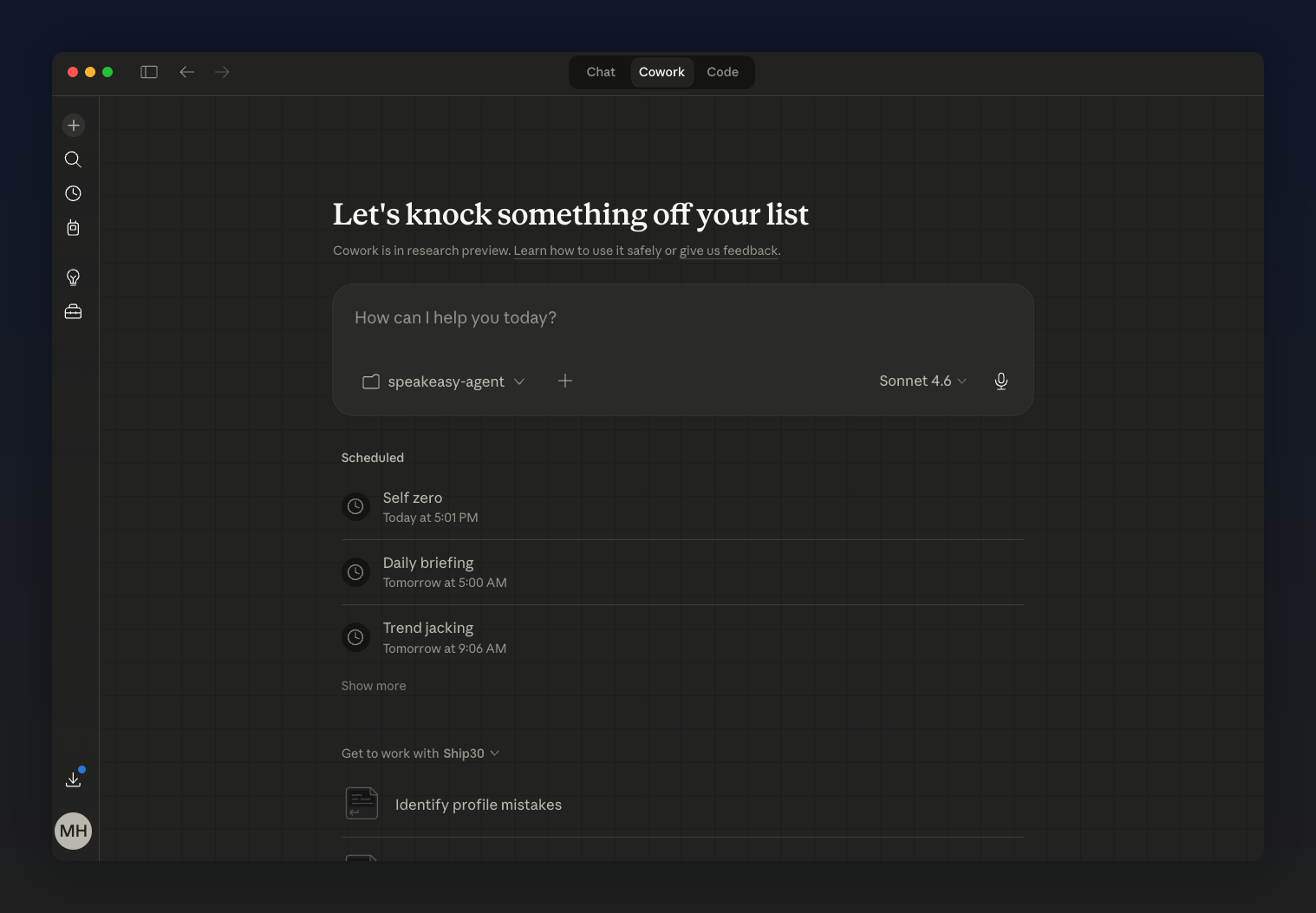Open the Daily briefing scheduled task

(x=428, y=572)
